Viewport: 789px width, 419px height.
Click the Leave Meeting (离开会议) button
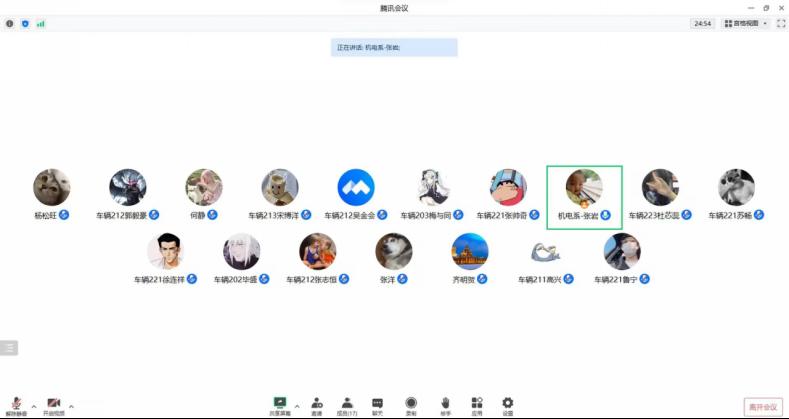click(x=763, y=407)
